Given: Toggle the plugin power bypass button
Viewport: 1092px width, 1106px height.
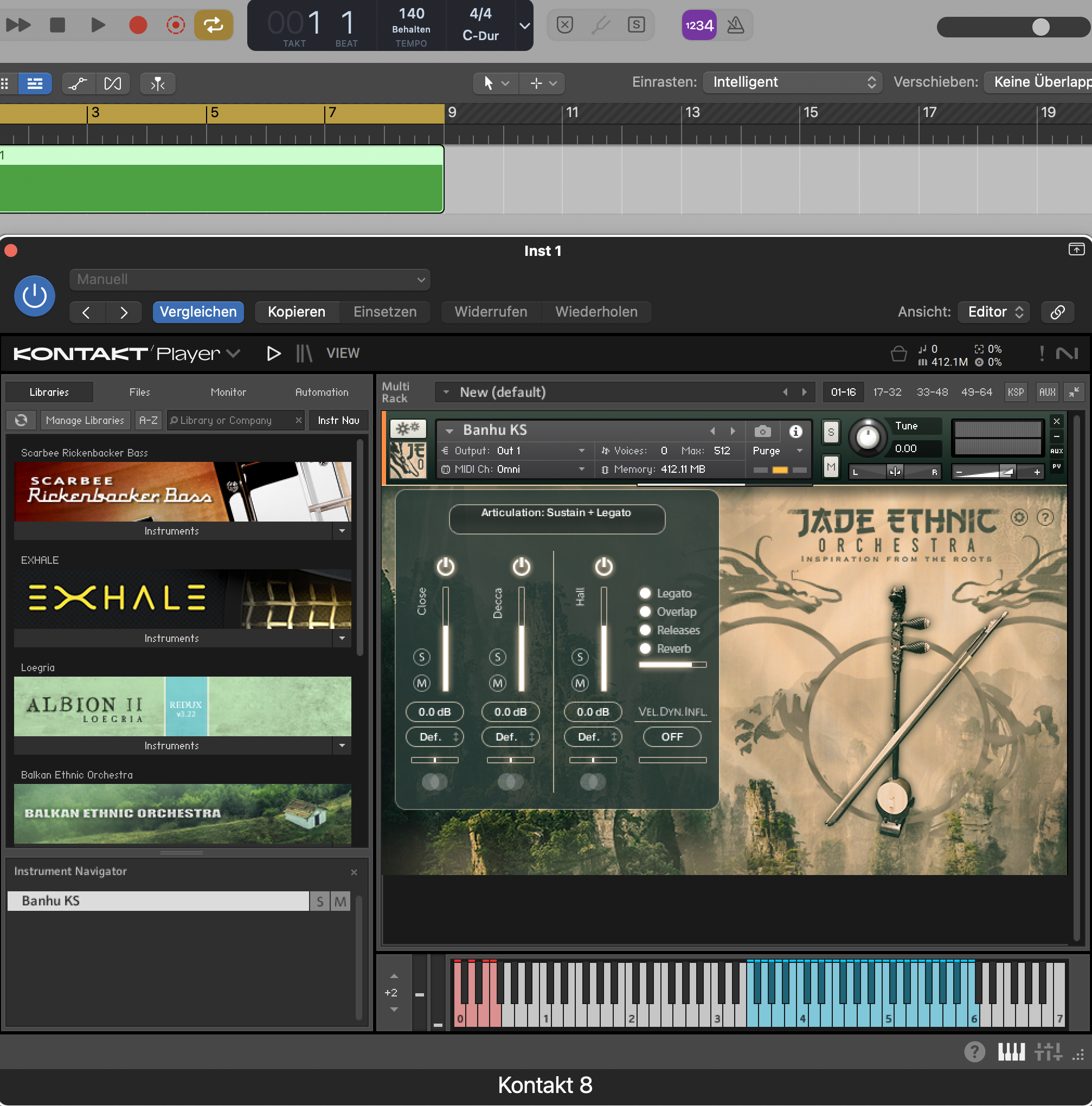Looking at the screenshot, I should click(34, 296).
